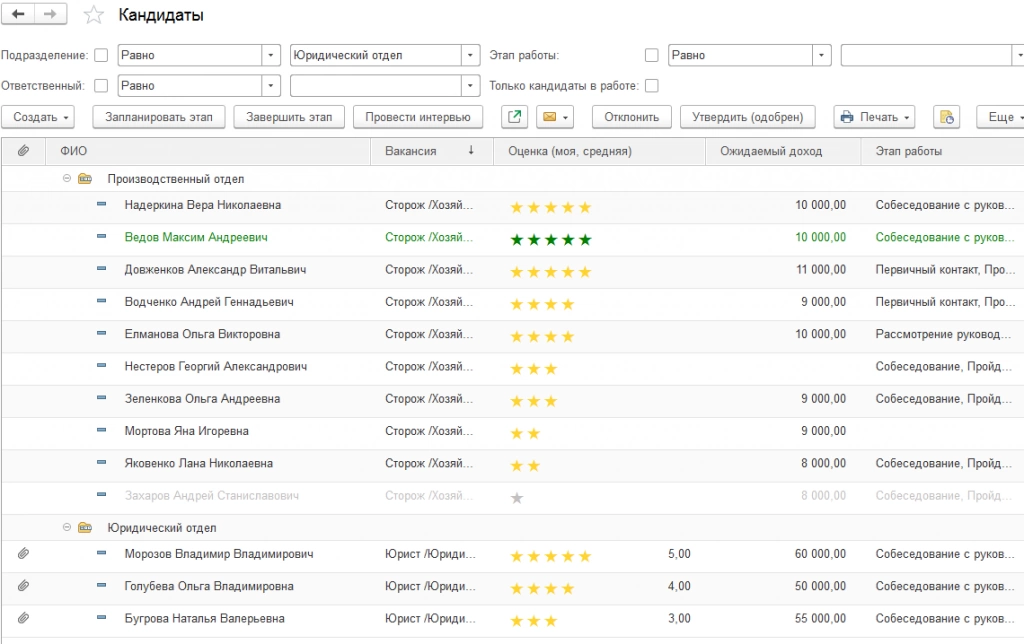
Task: Collapse the Производственный отдел group
Action: click(67, 179)
